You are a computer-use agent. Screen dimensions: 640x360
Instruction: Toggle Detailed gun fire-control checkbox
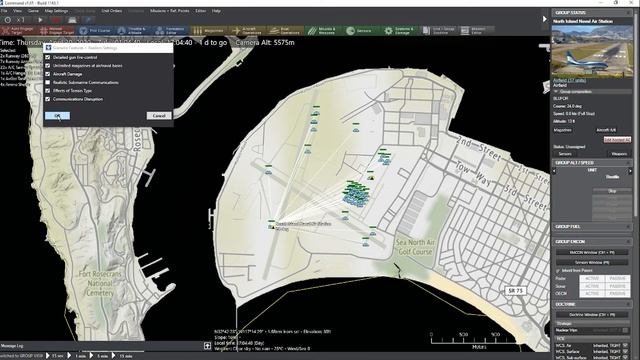coord(48,57)
